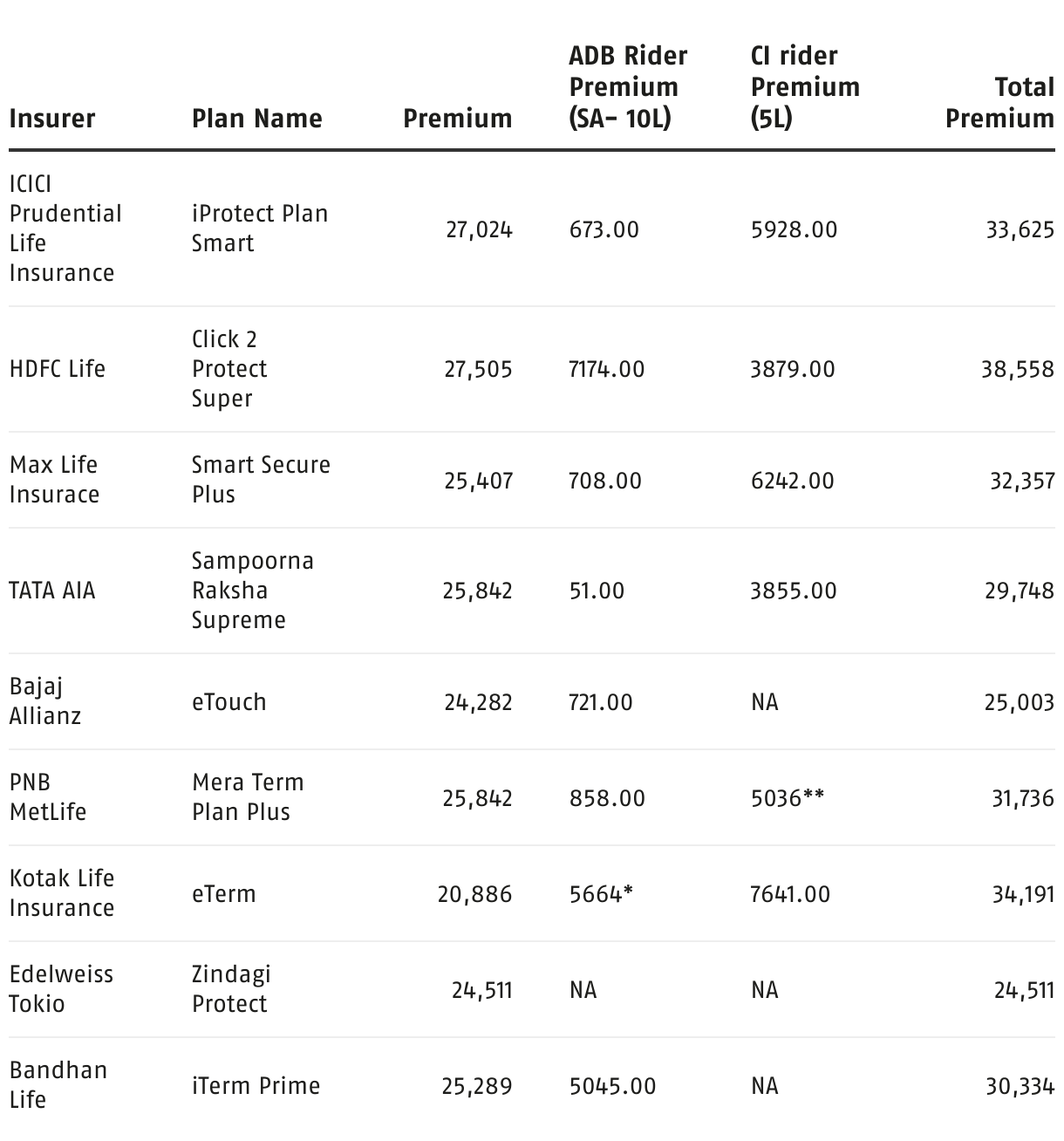Click the 38,558 total premium value
This screenshot has height=1141, width=1064.
pyautogui.click(x=1017, y=369)
